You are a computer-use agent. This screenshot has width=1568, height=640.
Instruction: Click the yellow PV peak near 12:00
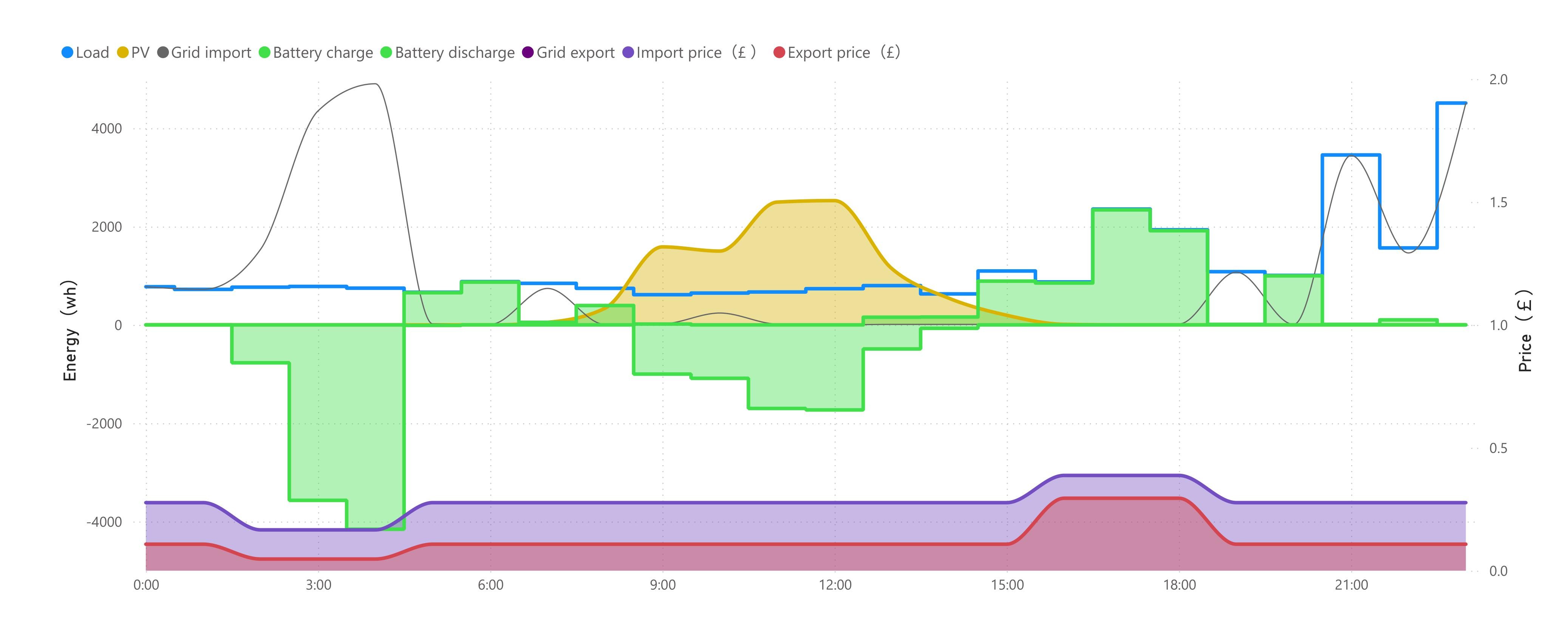(835, 200)
